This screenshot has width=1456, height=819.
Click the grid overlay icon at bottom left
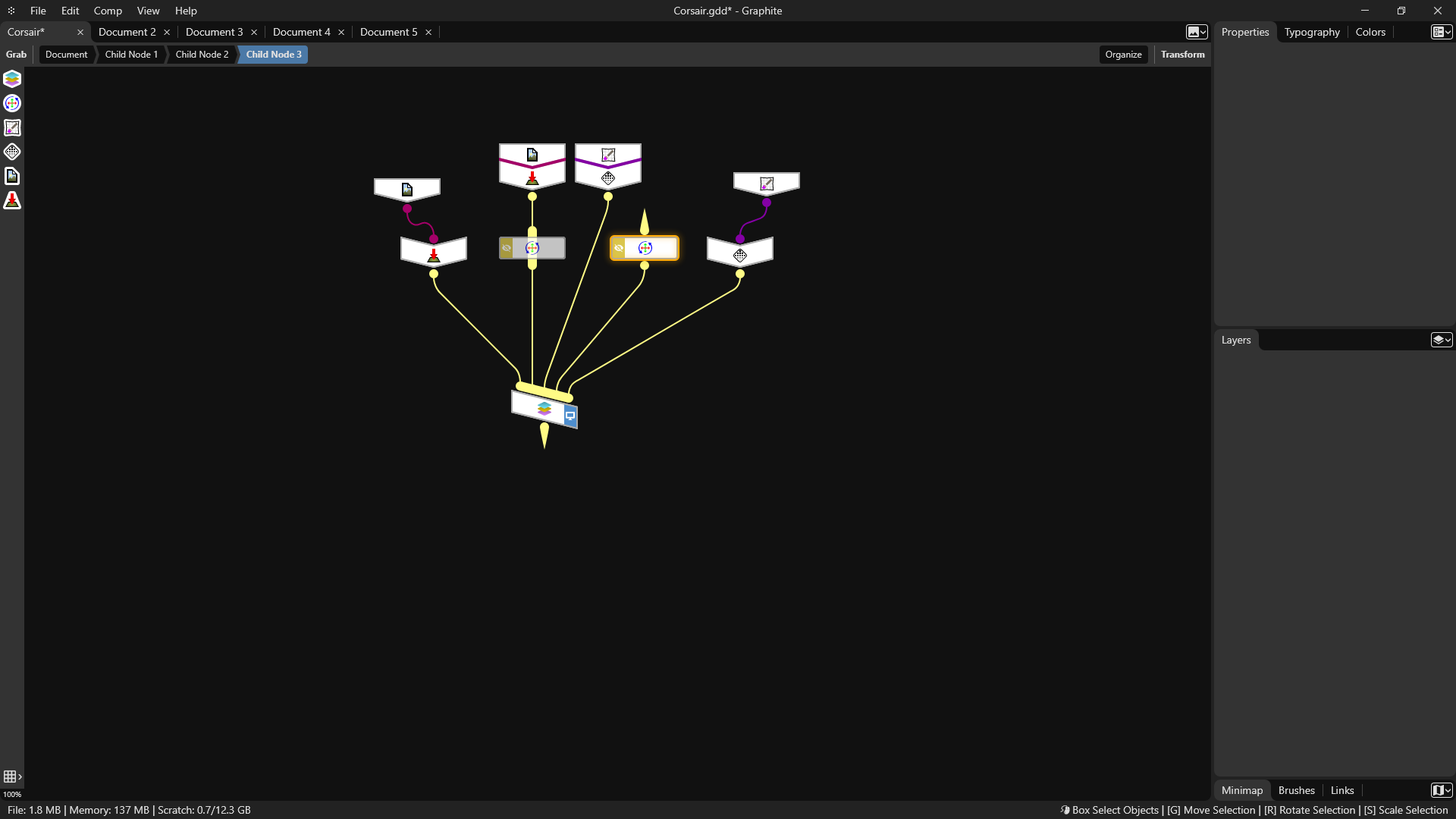pyautogui.click(x=10, y=777)
